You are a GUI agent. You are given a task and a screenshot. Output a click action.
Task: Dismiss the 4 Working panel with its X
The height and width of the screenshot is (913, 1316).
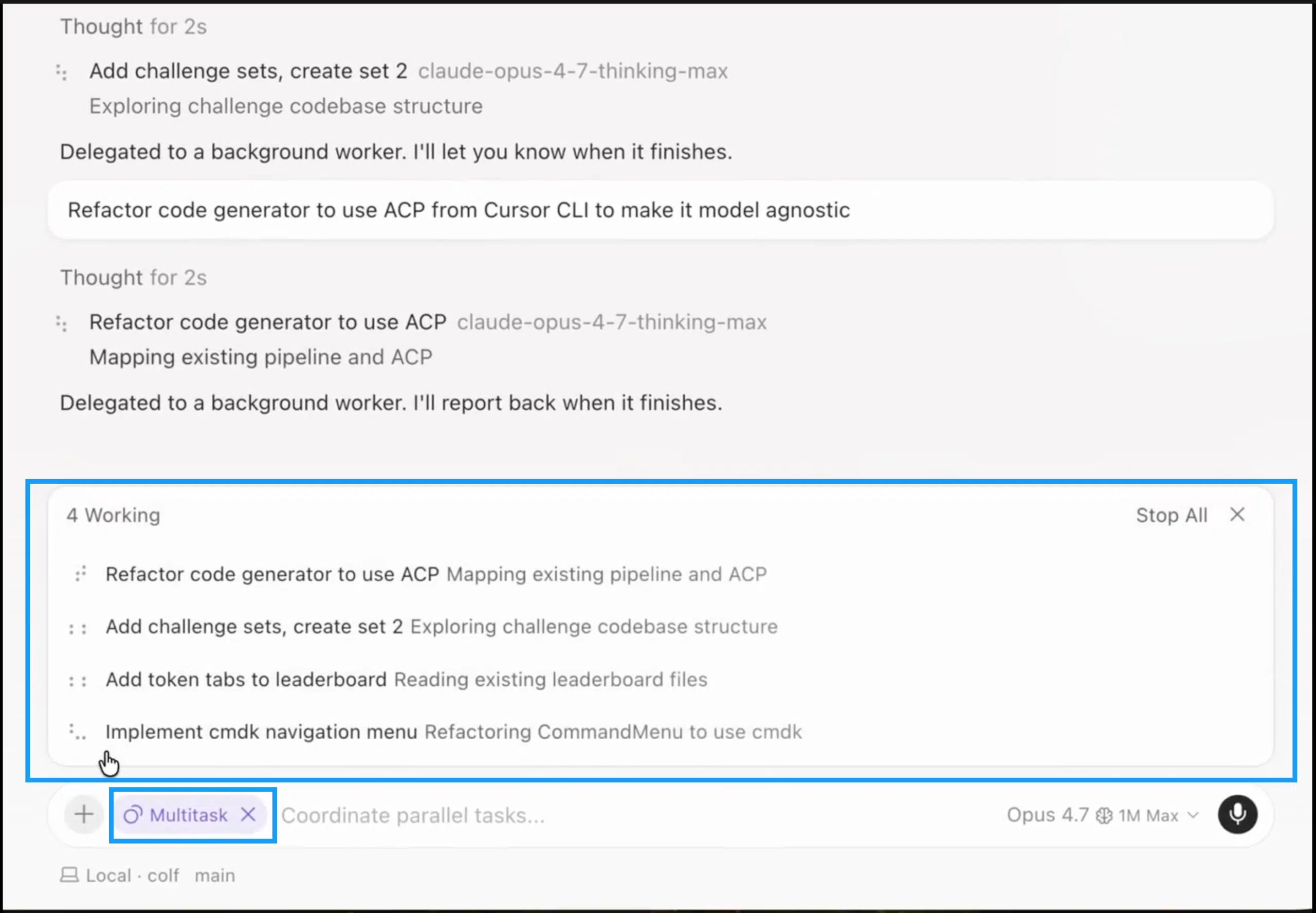coord(1237,514)
